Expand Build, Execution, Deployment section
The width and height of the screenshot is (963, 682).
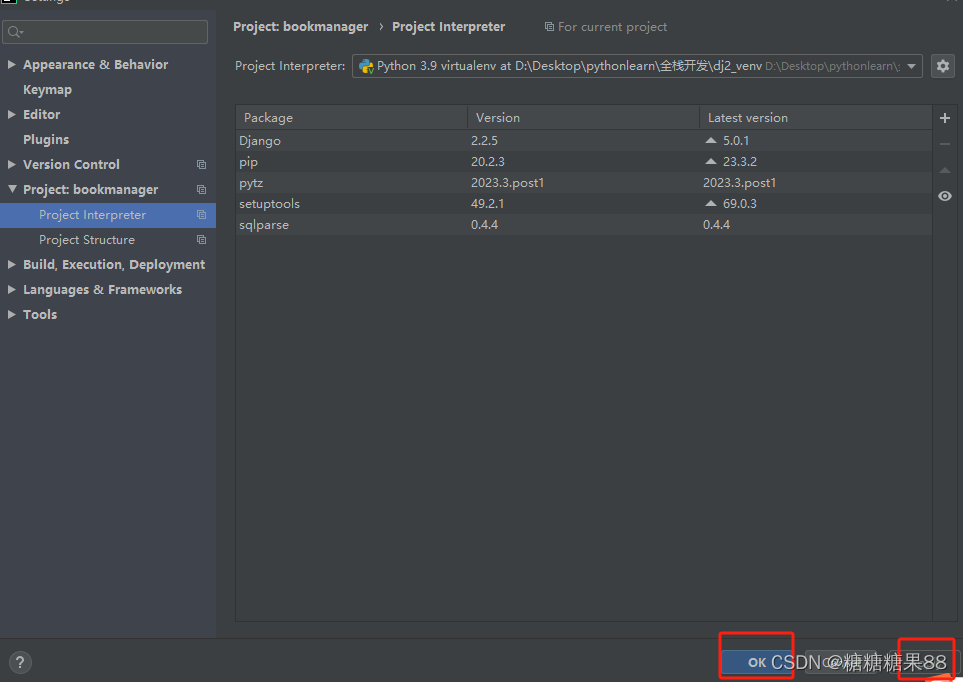click(11, 265)
